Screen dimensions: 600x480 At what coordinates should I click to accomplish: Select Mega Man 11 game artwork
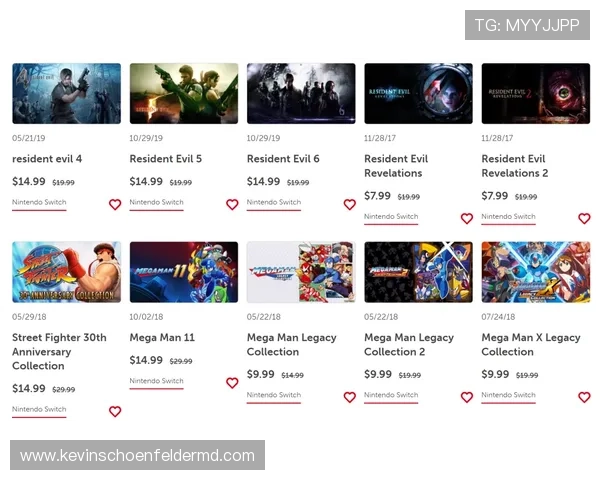tap(184, 272)
